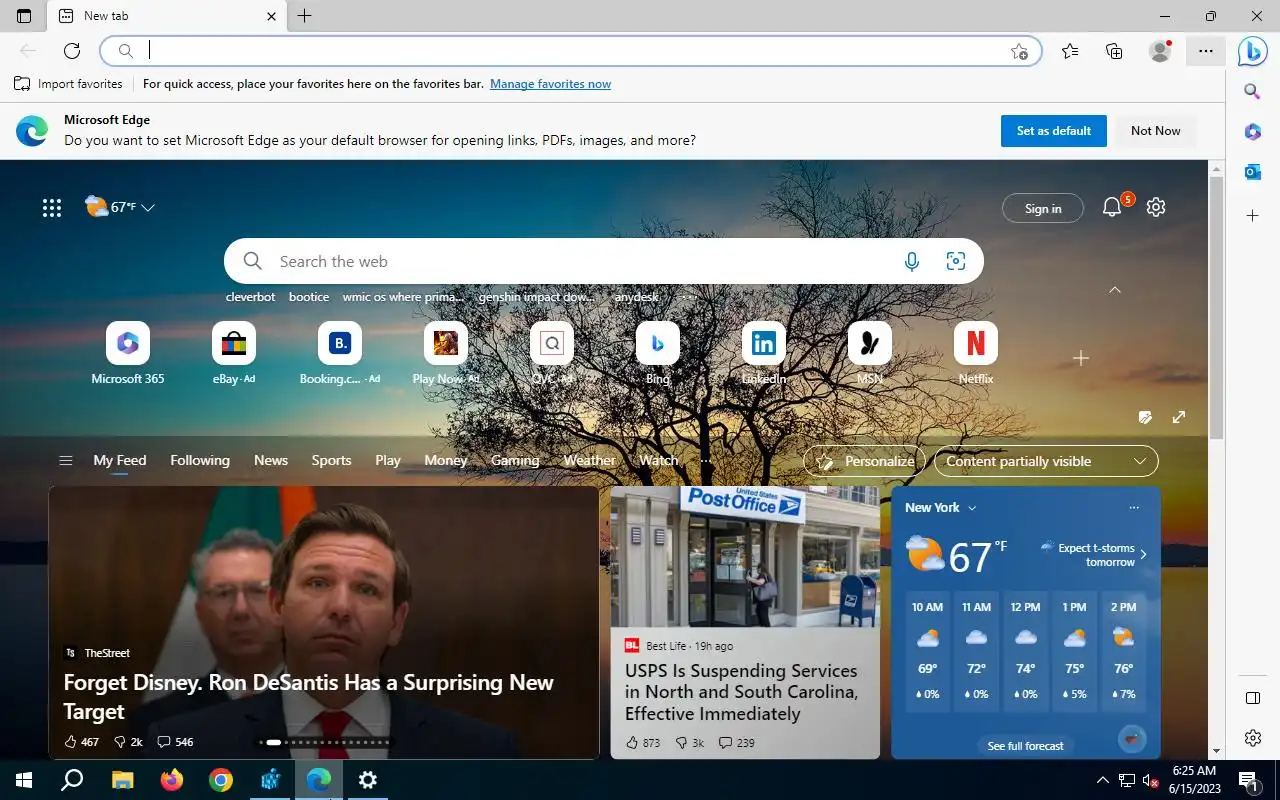Expand background to full view icon
1280x800 pixels.
(1179, 417)
